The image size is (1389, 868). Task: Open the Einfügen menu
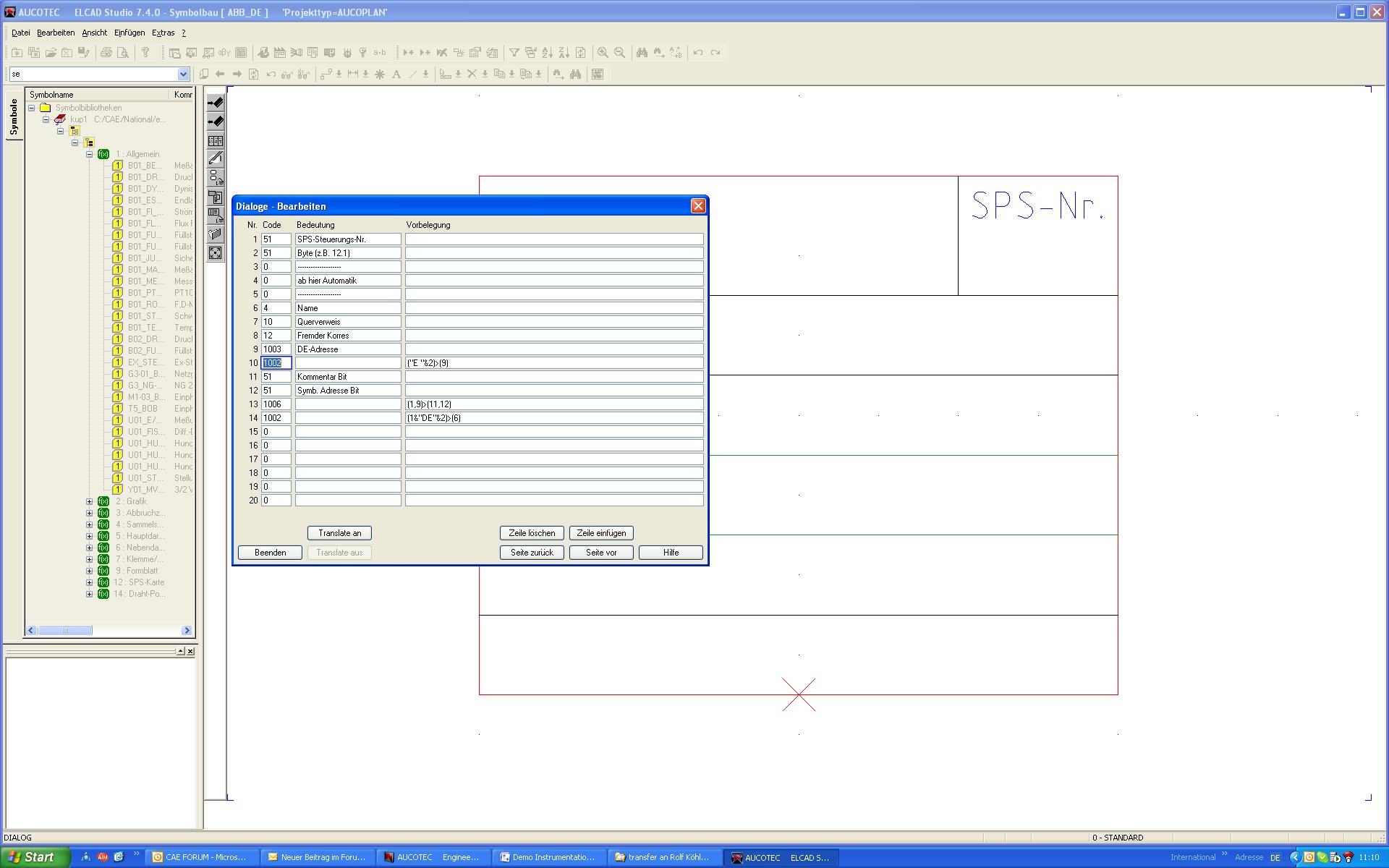coord(129,33)
